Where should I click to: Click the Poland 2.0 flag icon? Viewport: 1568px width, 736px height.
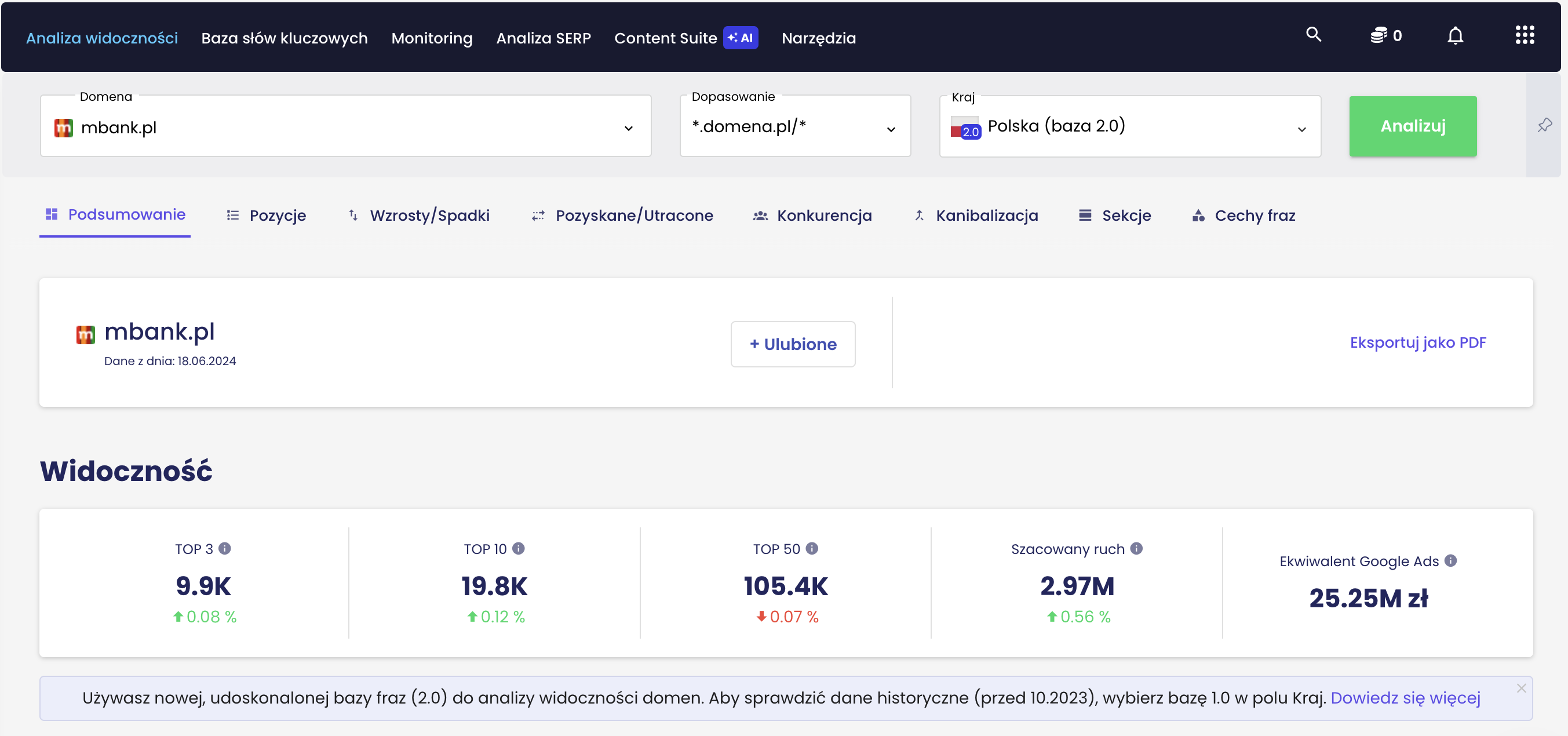(x=965, y=127)
